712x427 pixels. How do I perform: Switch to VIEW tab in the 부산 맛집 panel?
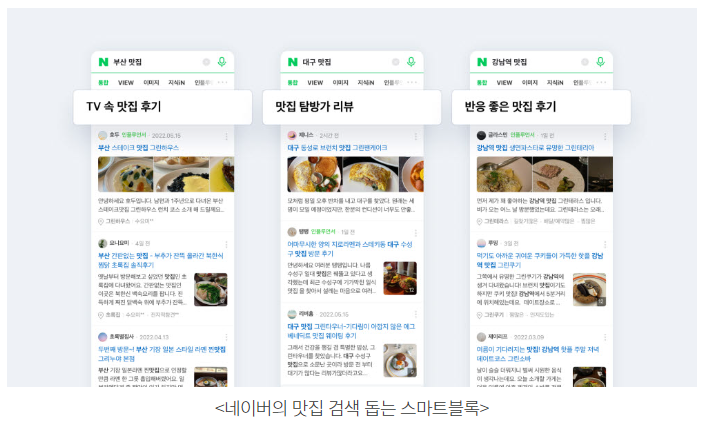coord(126,83)
